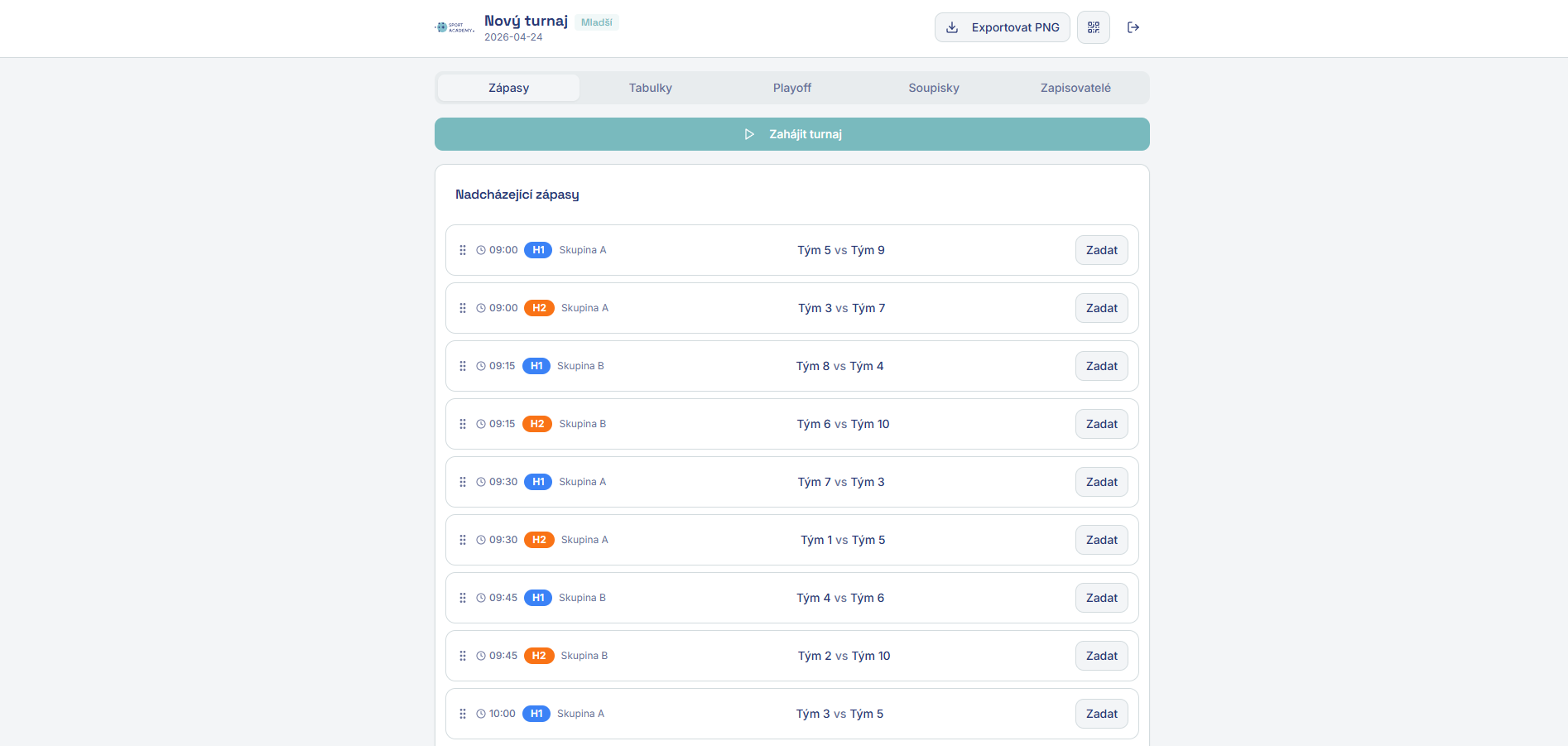The height and width of the screenshot is (746, 1568).
Task: Click drag handle of Tým 2 vs Tým 10 row
Action: [x=463, y=656]
